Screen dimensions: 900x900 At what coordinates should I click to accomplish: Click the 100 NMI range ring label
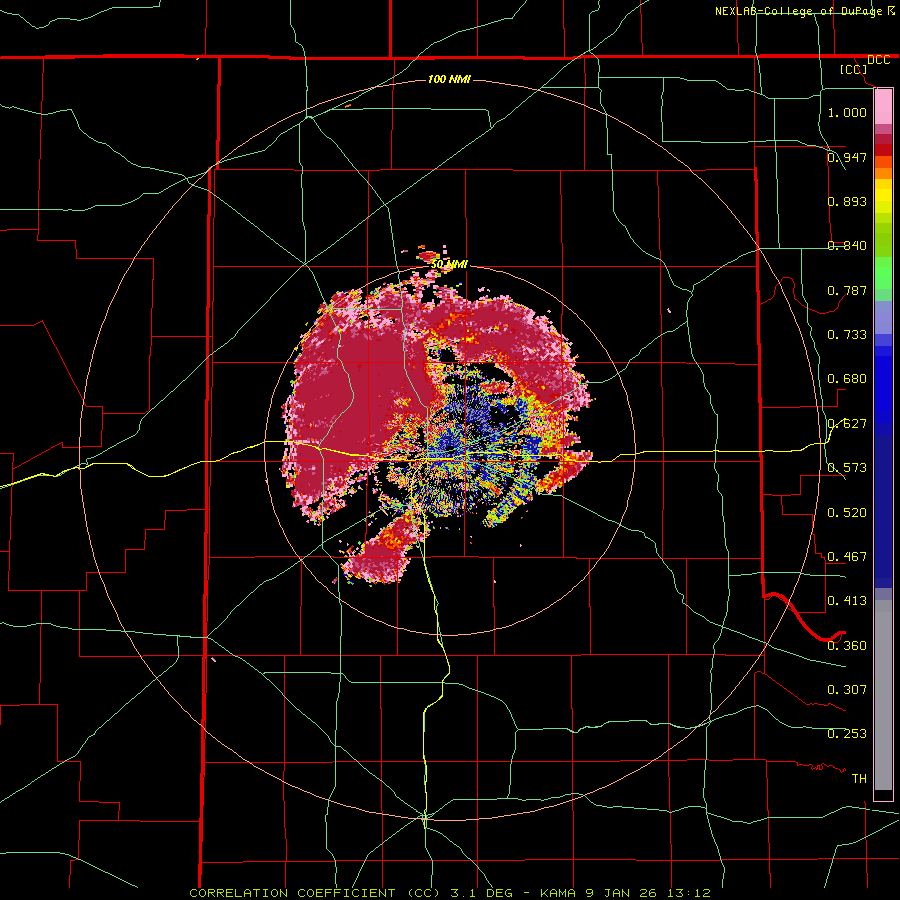point(449,79)
